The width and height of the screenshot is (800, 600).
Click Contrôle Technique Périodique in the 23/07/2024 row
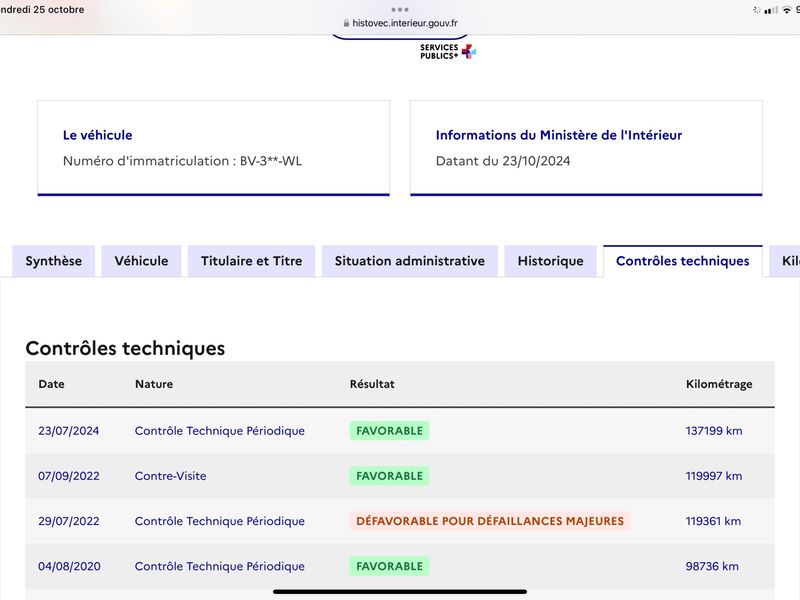pos(219,431)
